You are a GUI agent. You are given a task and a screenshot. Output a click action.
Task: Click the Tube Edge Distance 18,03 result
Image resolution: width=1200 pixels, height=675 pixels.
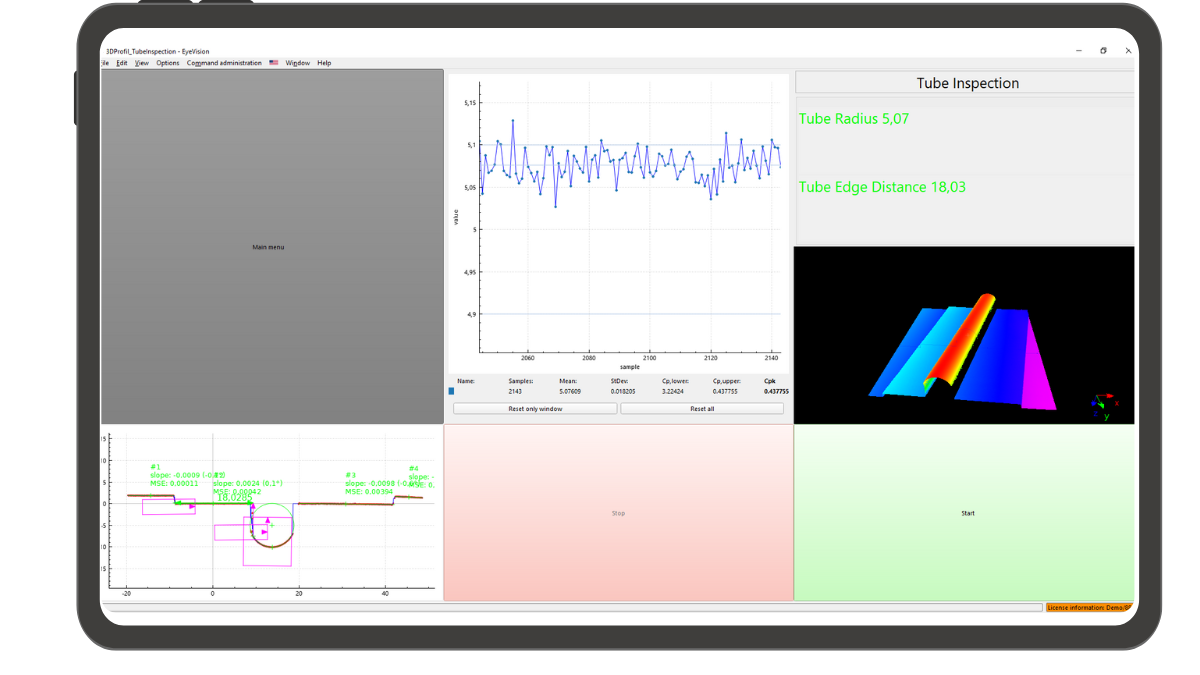coord(882,187)
